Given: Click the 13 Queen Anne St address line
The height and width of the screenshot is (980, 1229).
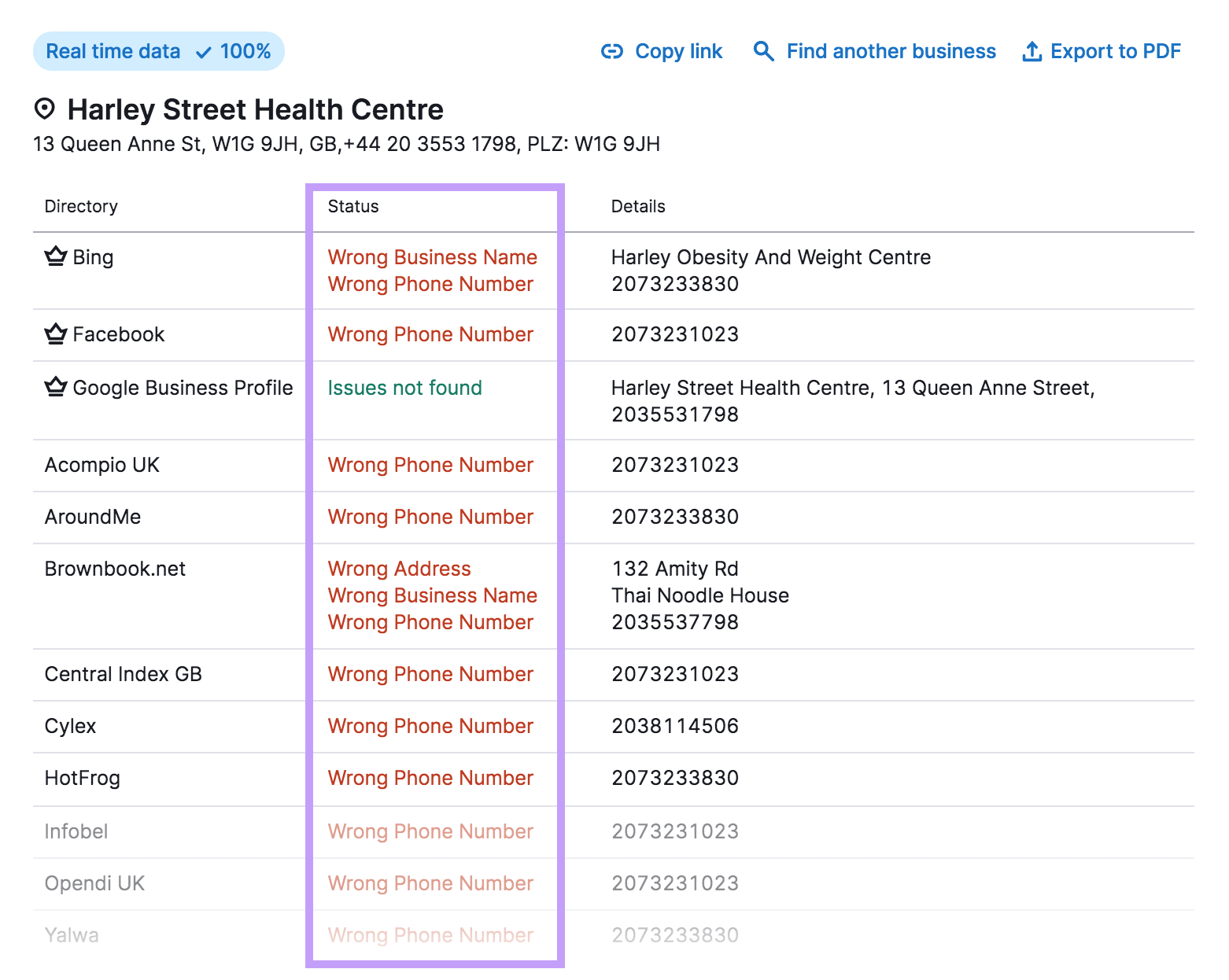Looking at the screenshot, I should click(x=346, y=144).
